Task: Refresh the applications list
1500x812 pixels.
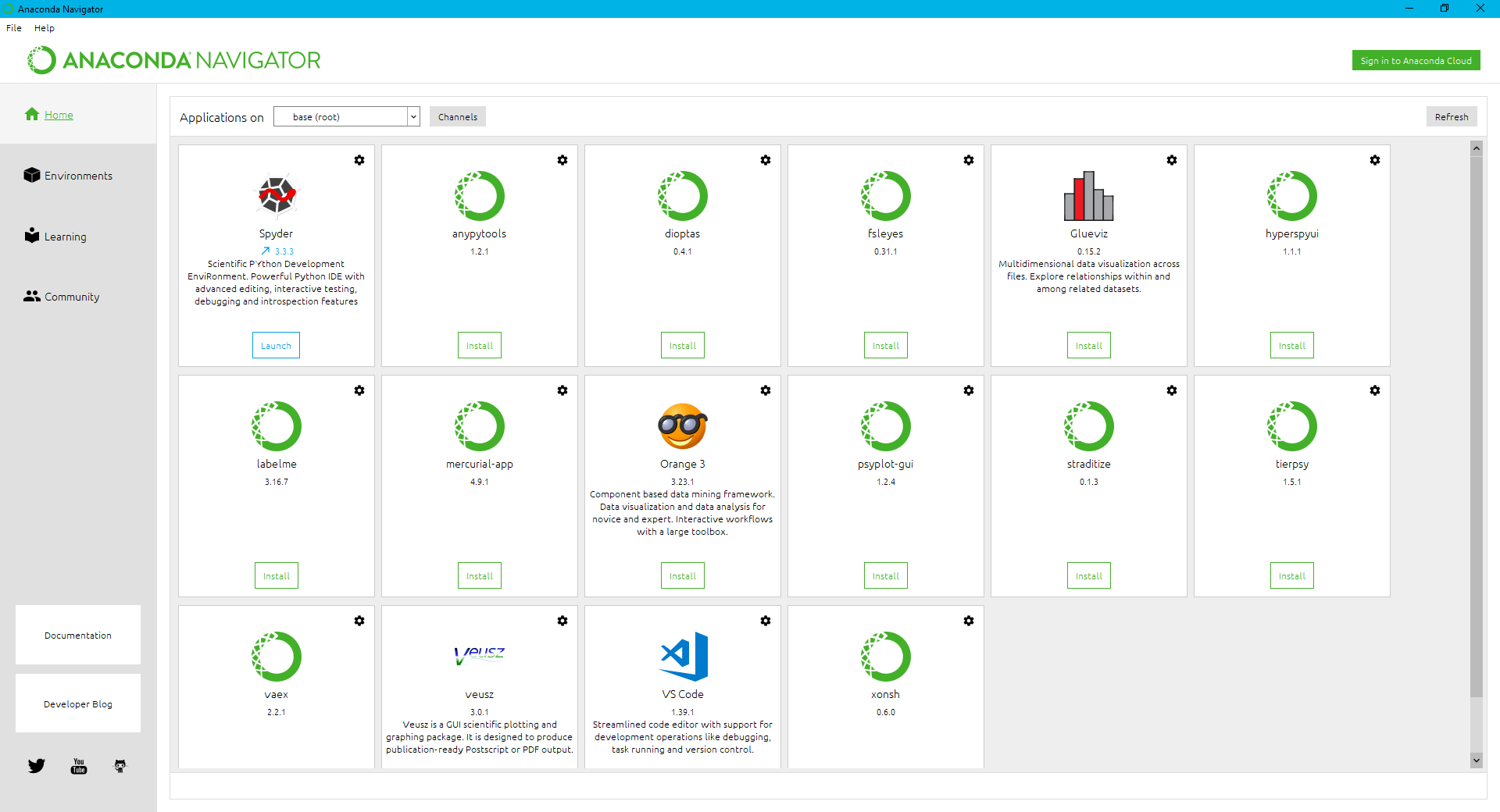Action: pyautogui.click(x=1452, y=117)
